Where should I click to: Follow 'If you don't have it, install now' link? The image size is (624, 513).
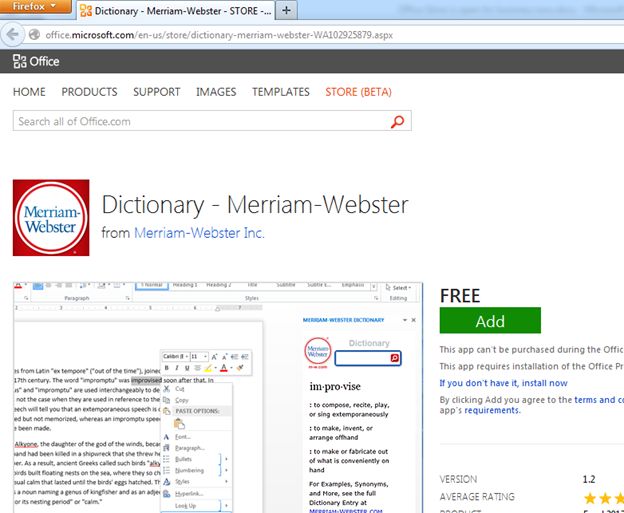503,383
